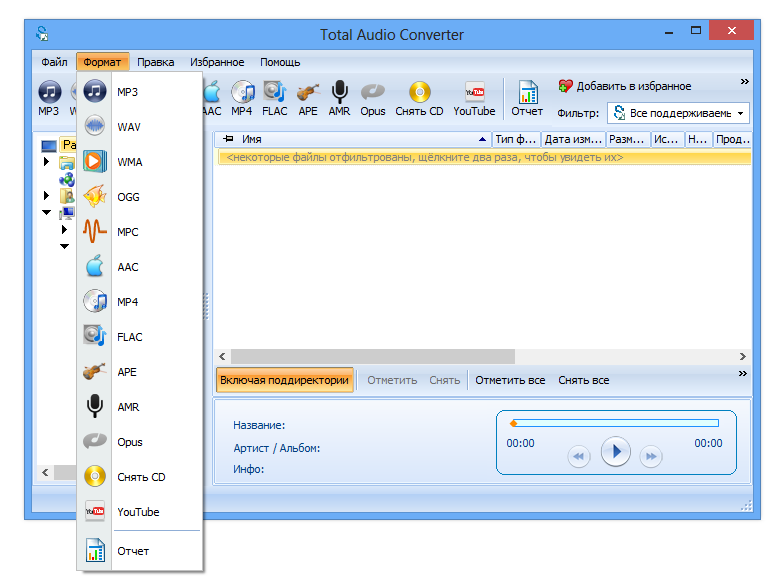Click the Тип ф... column header
Viewport: 777px width, 580px height.
(x=516, y=139)
